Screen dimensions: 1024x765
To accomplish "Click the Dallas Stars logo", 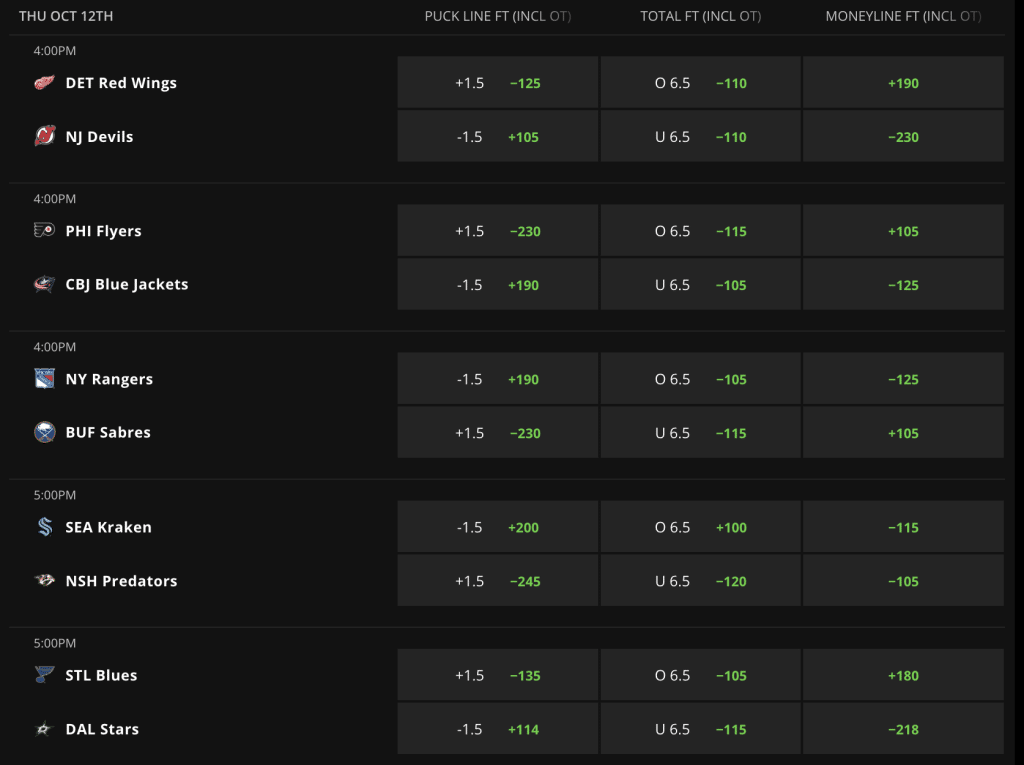I will 43,729.
